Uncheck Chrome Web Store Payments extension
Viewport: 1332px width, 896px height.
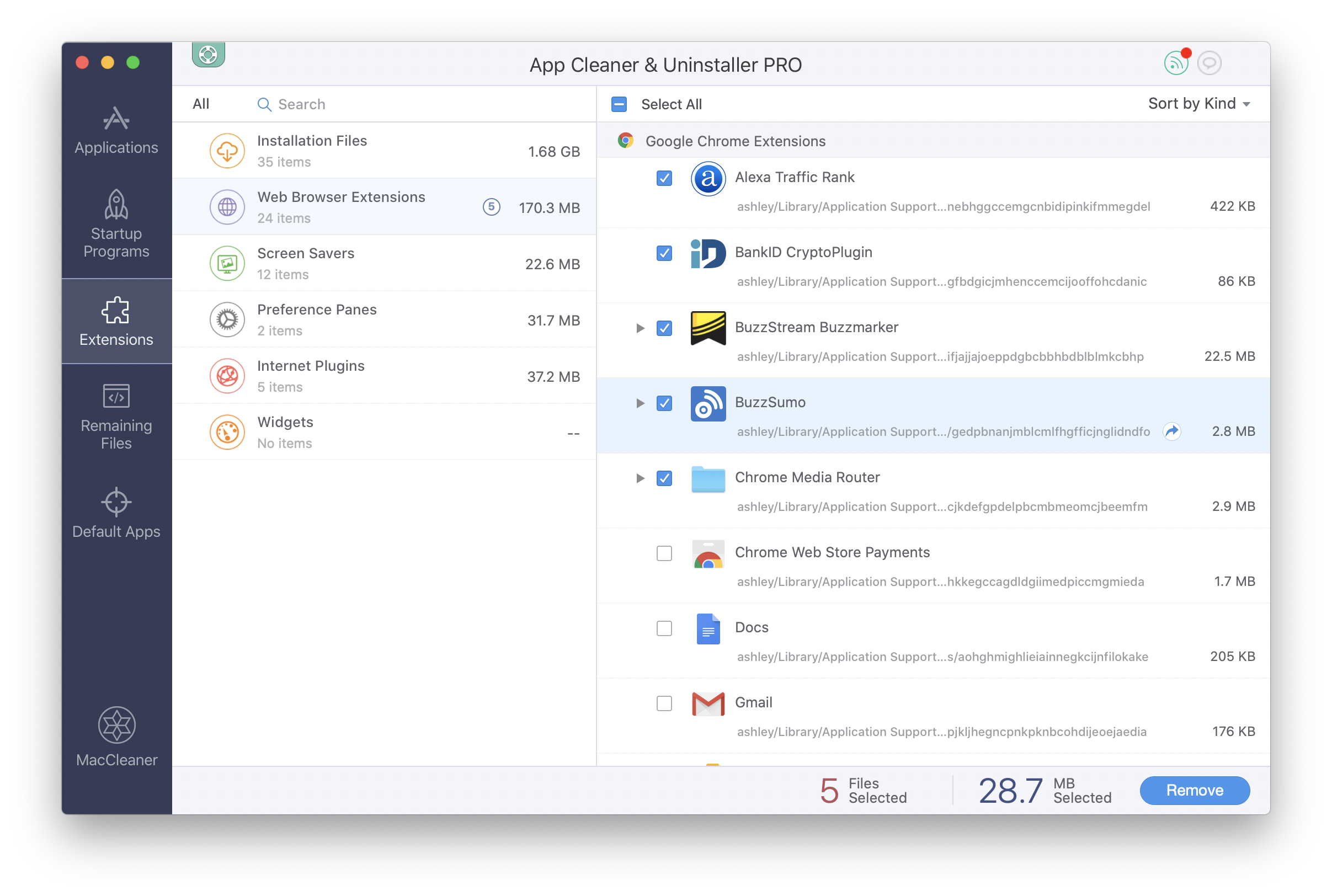click(663, 552)
